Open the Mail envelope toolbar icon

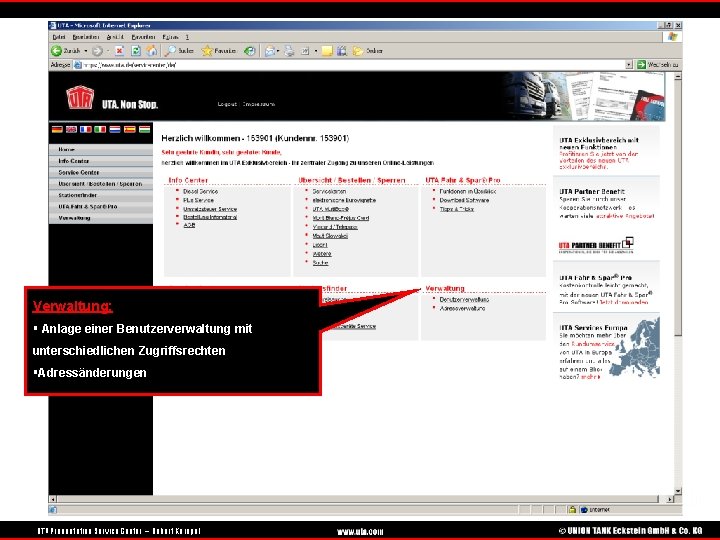[x=270, y=51]
